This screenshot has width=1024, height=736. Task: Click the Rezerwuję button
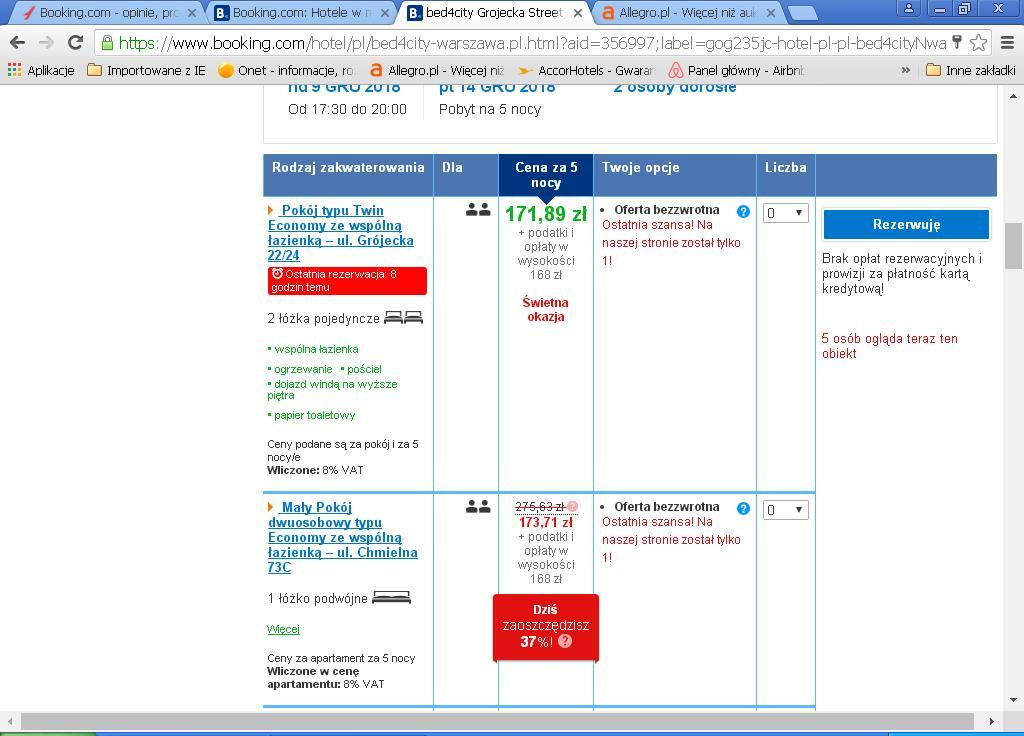click(x=906, y=225)
